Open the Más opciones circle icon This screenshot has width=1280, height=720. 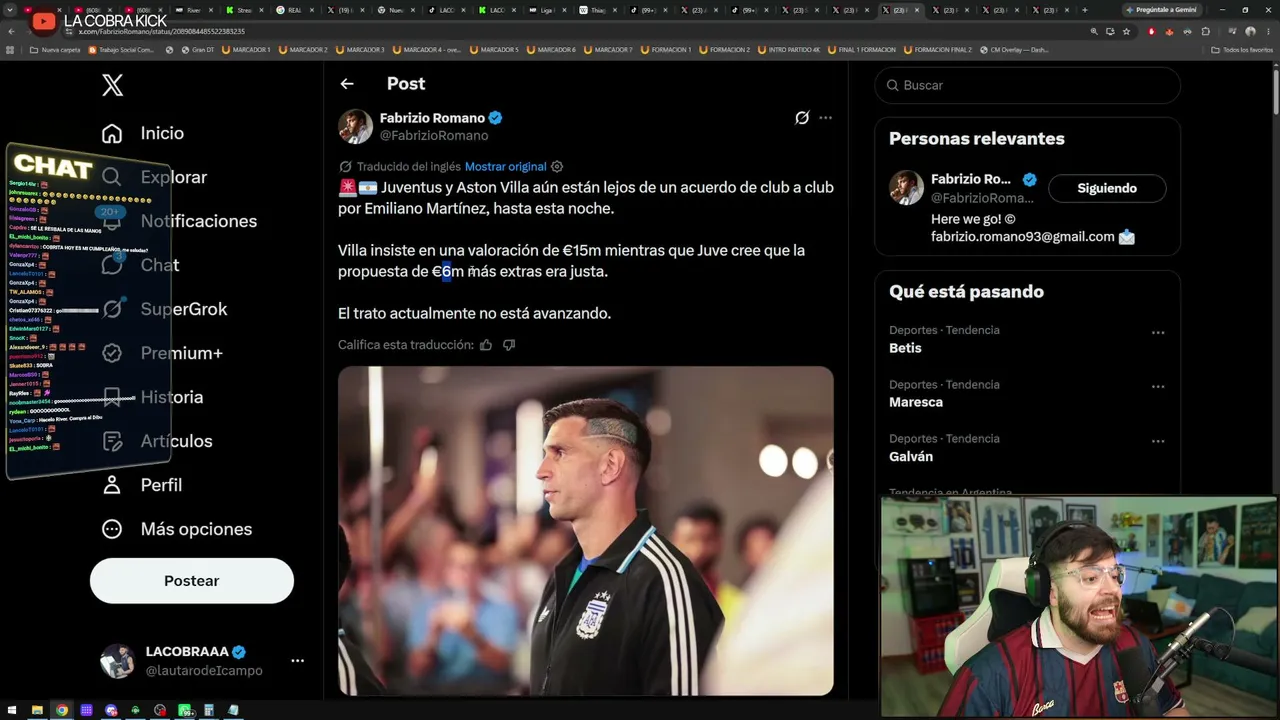click(112, 529)
